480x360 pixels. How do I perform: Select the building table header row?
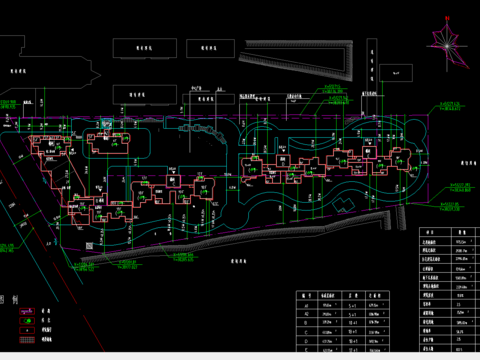point(343,296)
